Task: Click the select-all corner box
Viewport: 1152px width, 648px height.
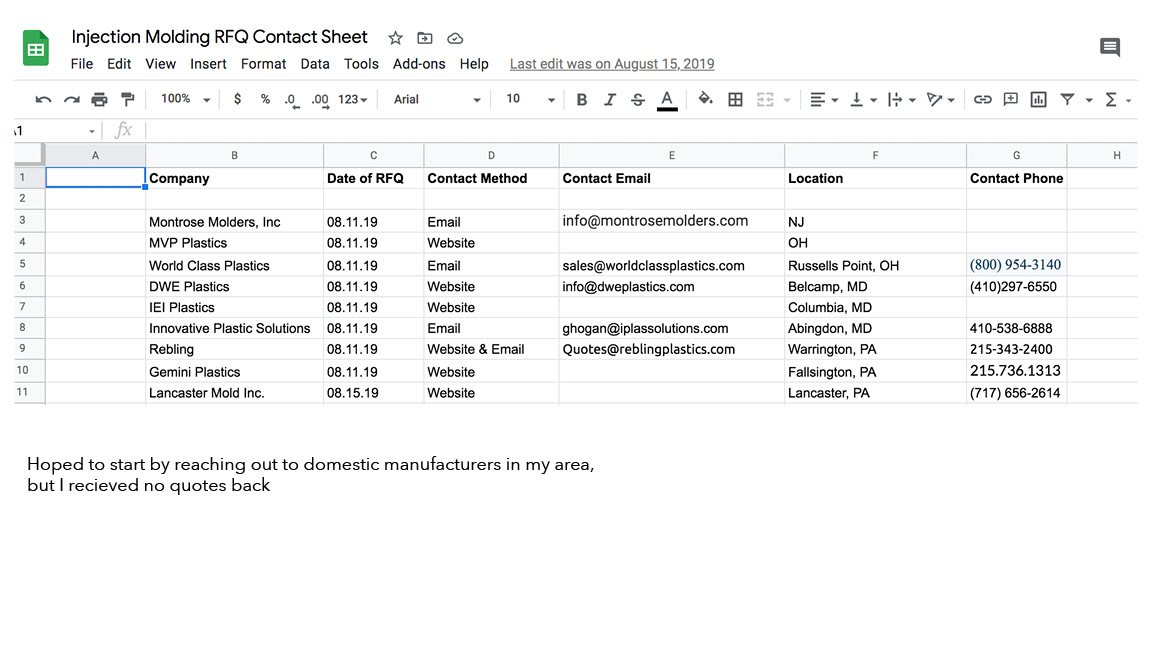Action: (x=29, y=155)
